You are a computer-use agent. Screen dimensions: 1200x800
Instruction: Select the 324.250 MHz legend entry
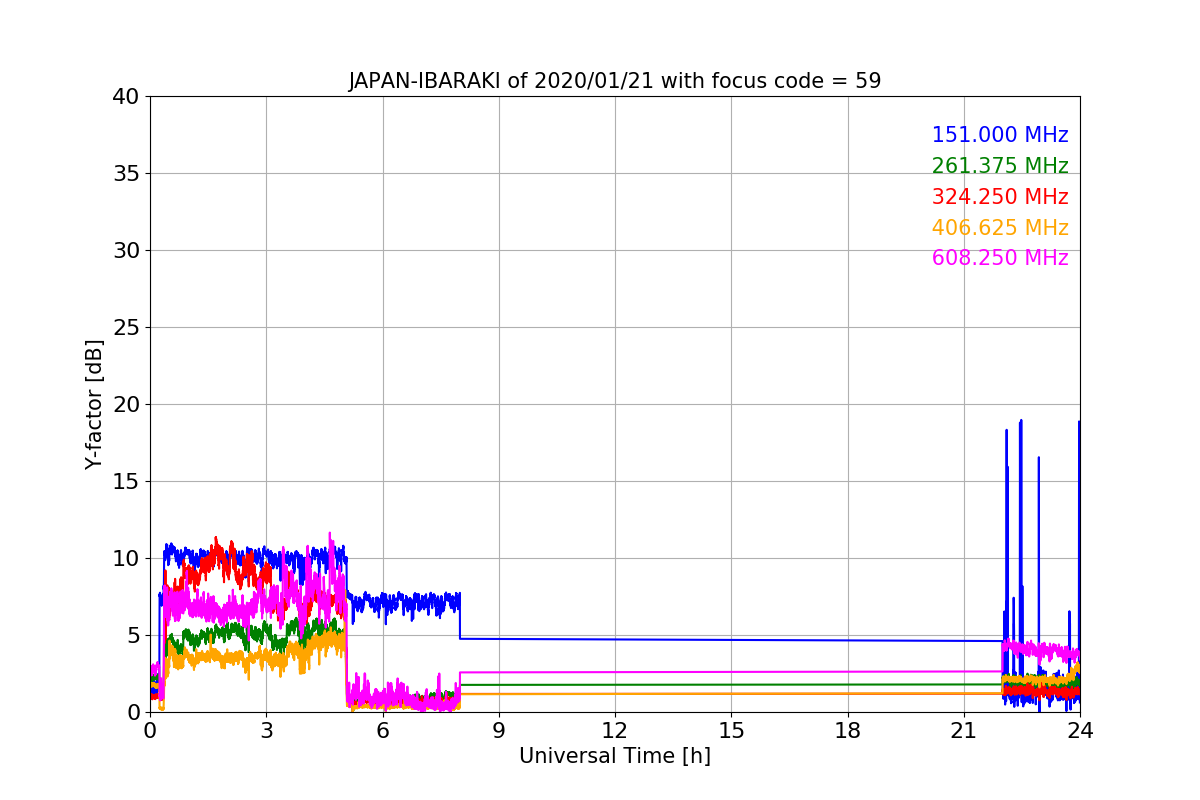[1000, 197]
